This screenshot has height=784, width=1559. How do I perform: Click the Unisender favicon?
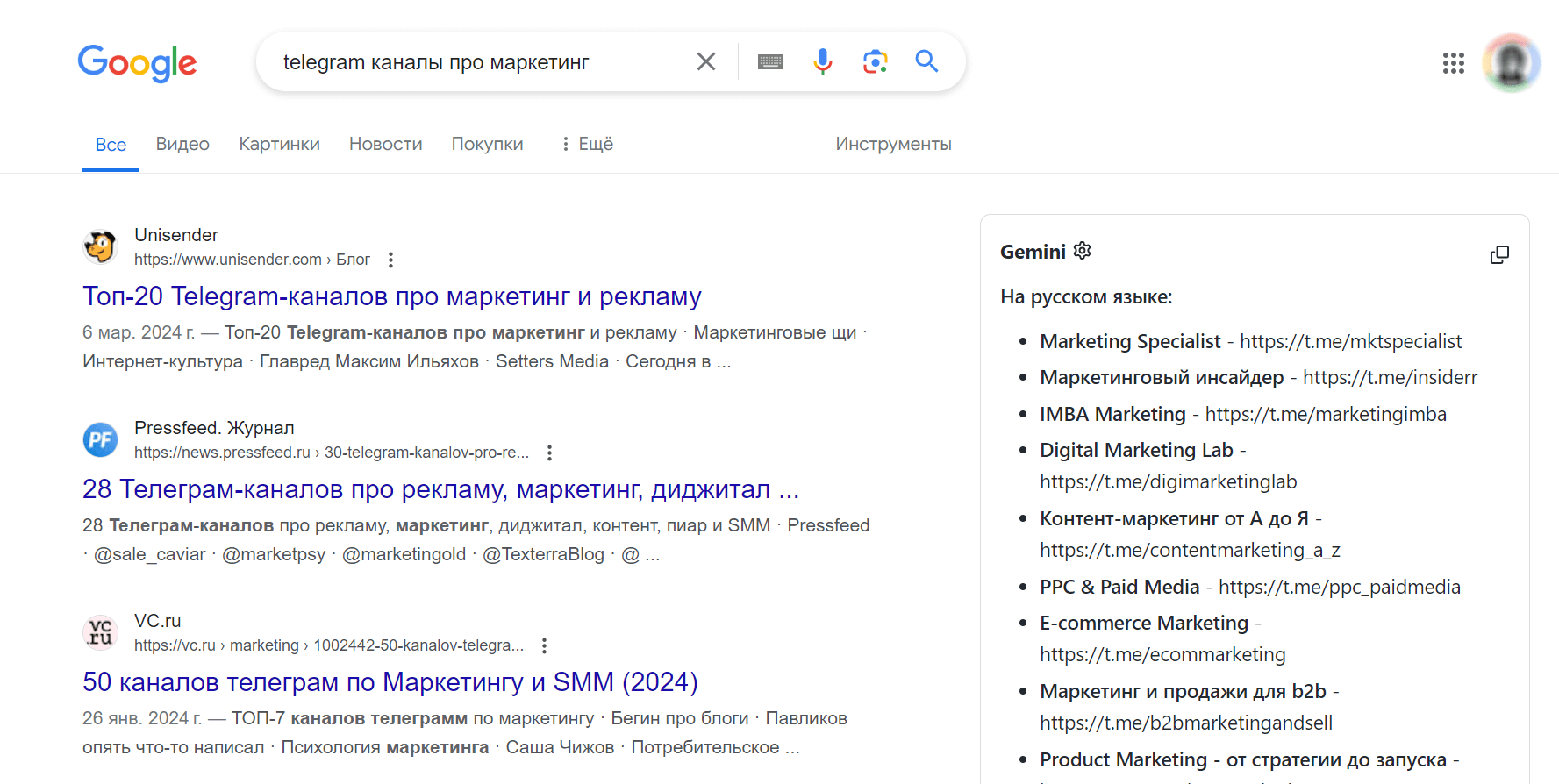click(100, 246)
